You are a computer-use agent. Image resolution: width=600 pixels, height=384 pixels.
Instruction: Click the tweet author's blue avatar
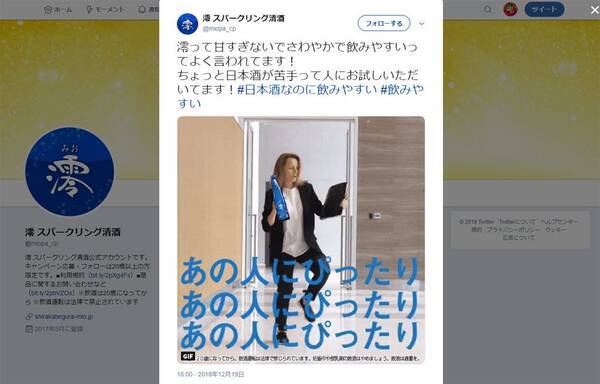pyautogui.click(x=187, y=23)
